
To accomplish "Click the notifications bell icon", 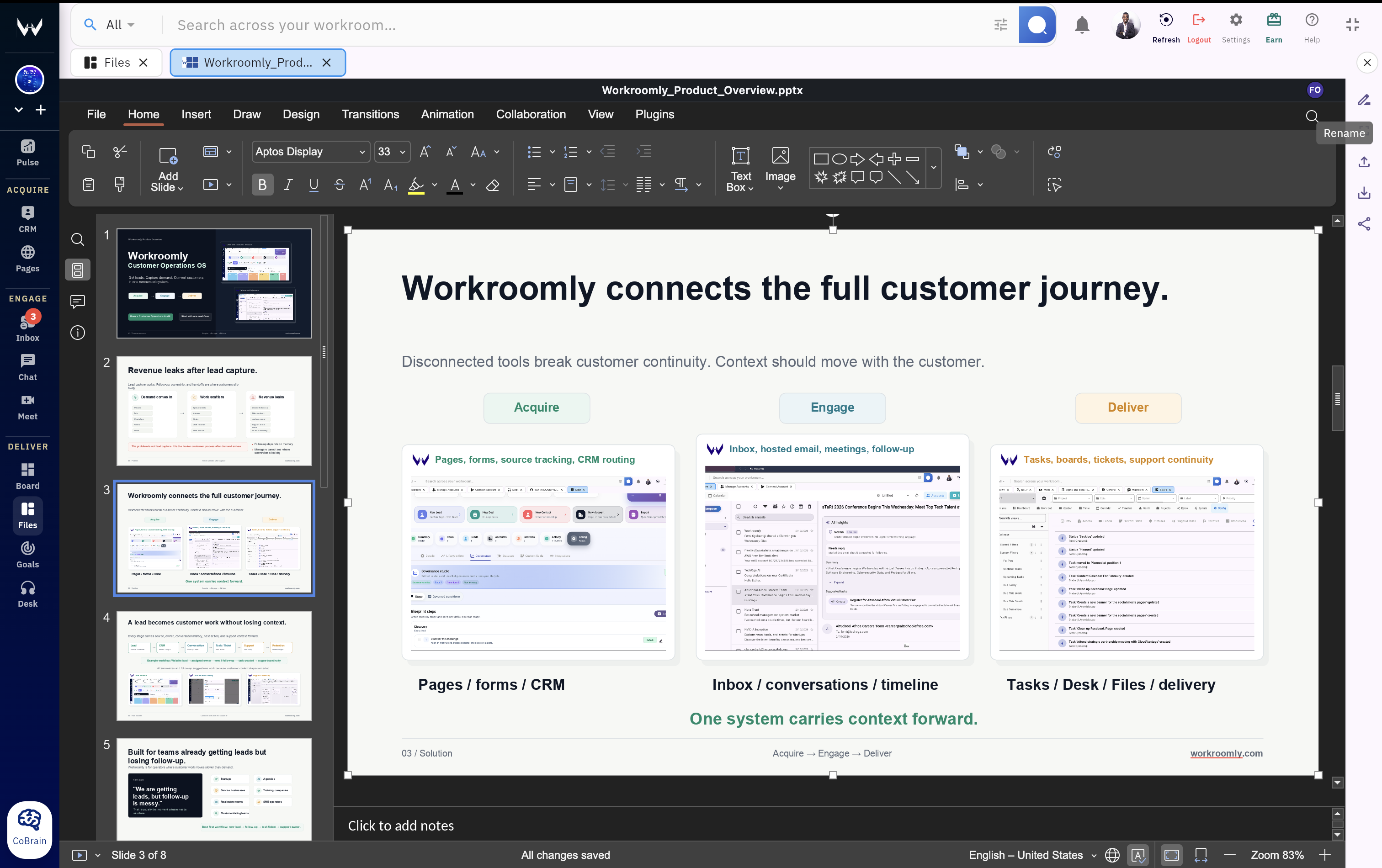I will tap(1082, 25).
